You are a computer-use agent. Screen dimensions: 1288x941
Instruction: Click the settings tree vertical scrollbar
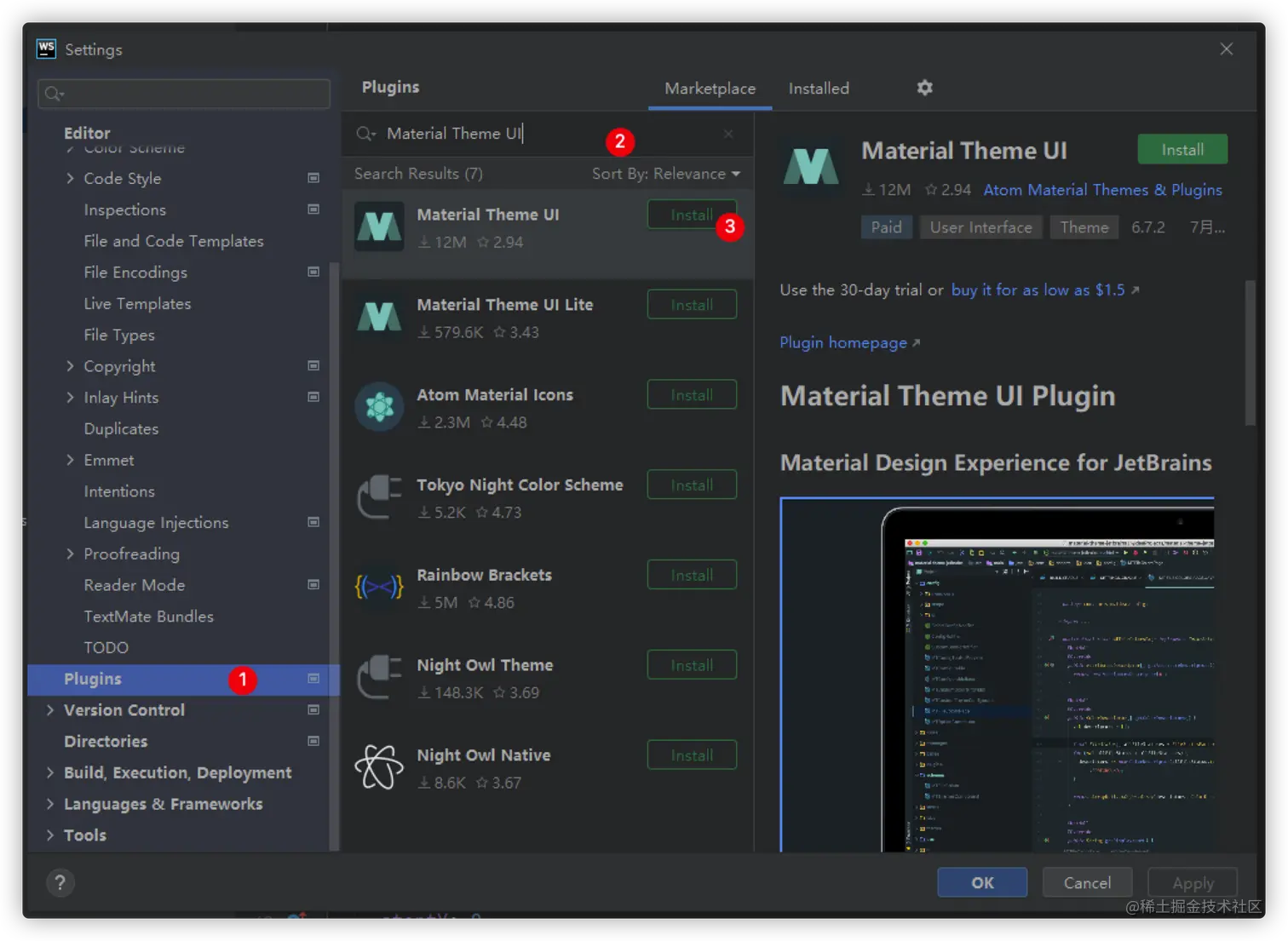point(334,558)
